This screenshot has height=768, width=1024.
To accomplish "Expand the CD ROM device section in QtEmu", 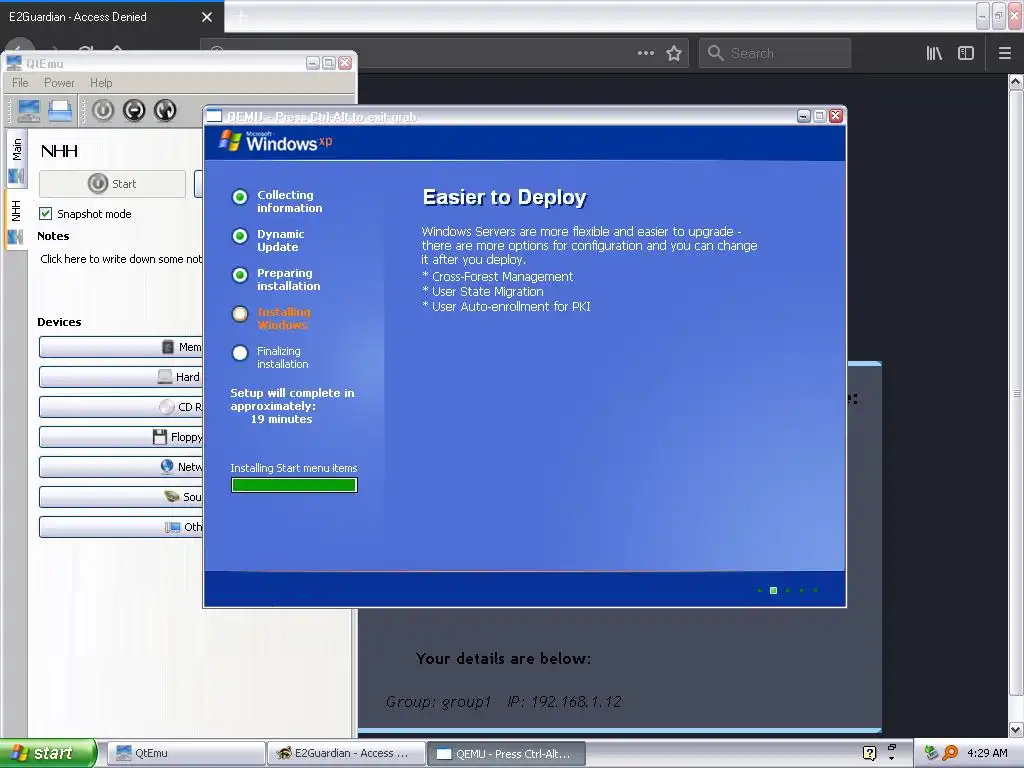I will [121, 407].
